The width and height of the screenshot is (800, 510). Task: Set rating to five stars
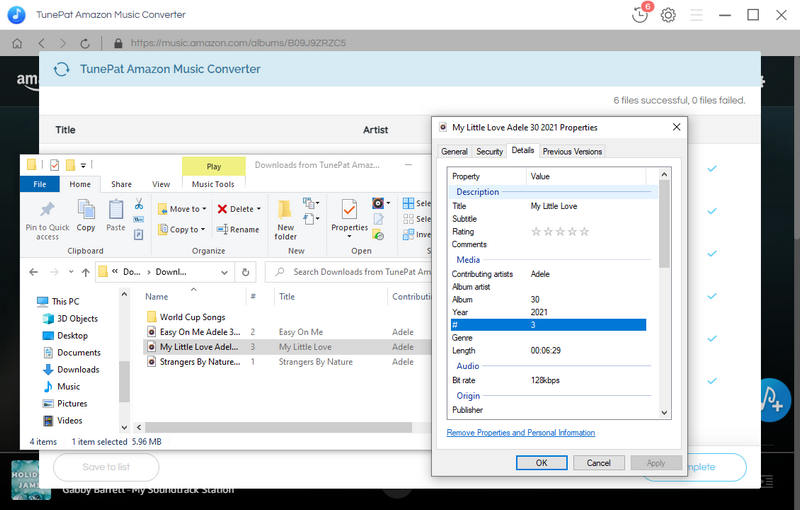(585, 231)
